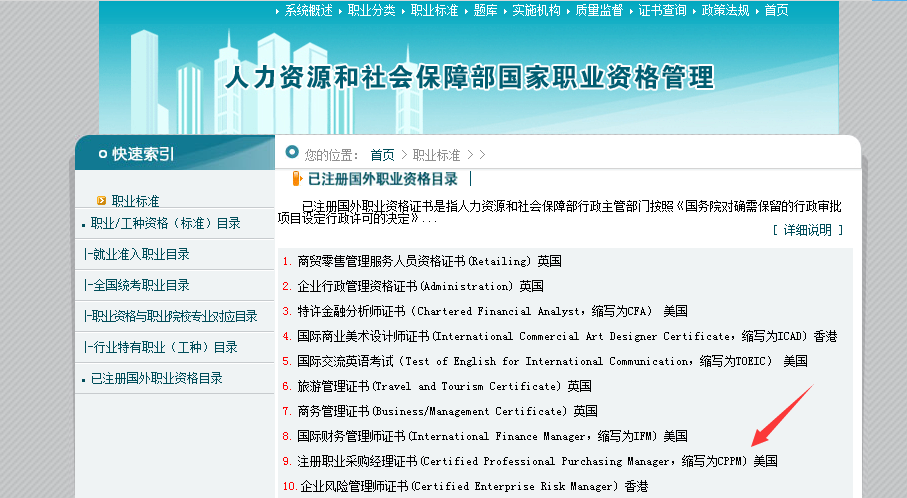Open 证书查询 navigation link
907x498 pixels.
(x=662, y=10)
